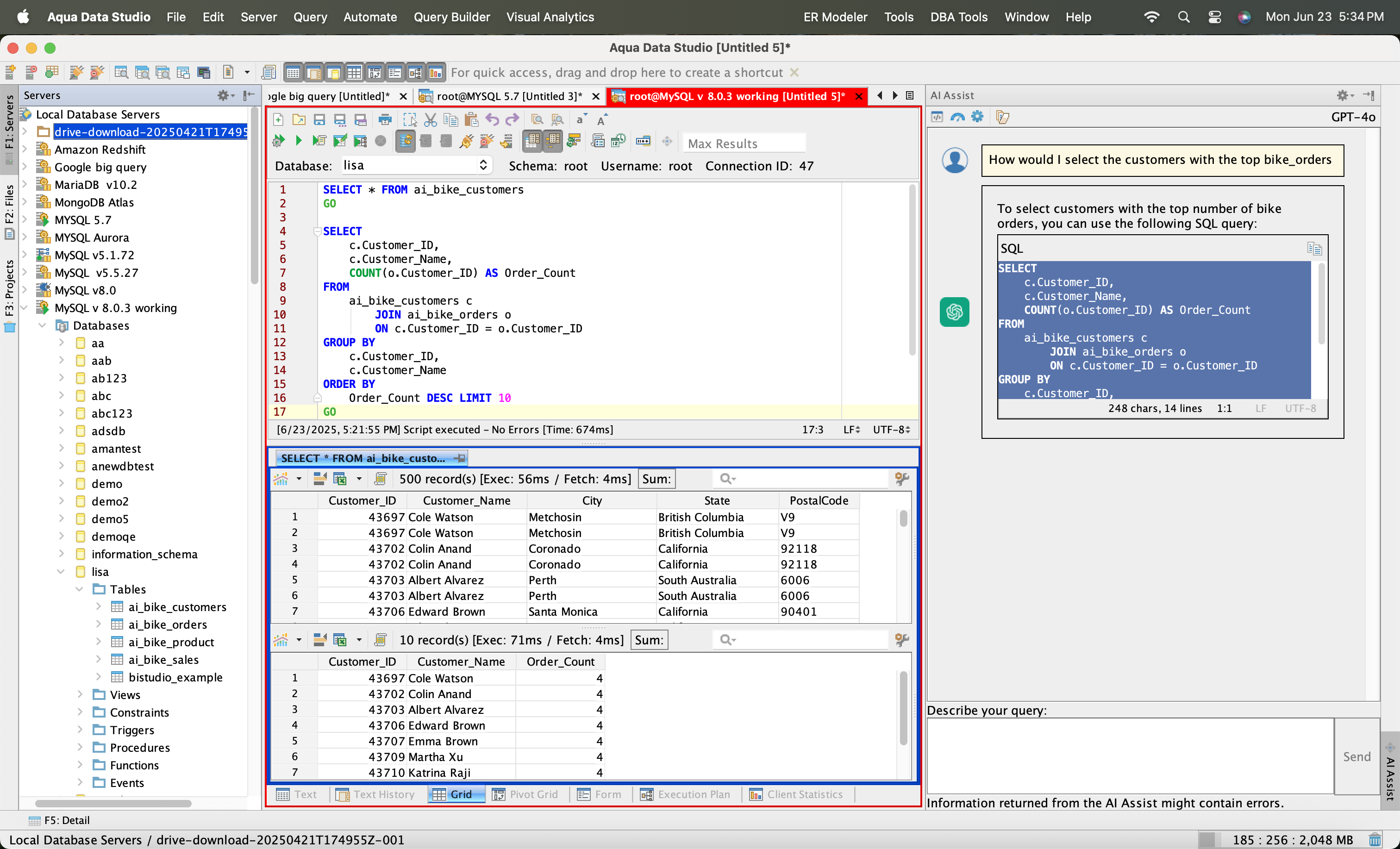
Task: Click the wrench options icon beside 500 records search
Action: [x=902, y=479]
